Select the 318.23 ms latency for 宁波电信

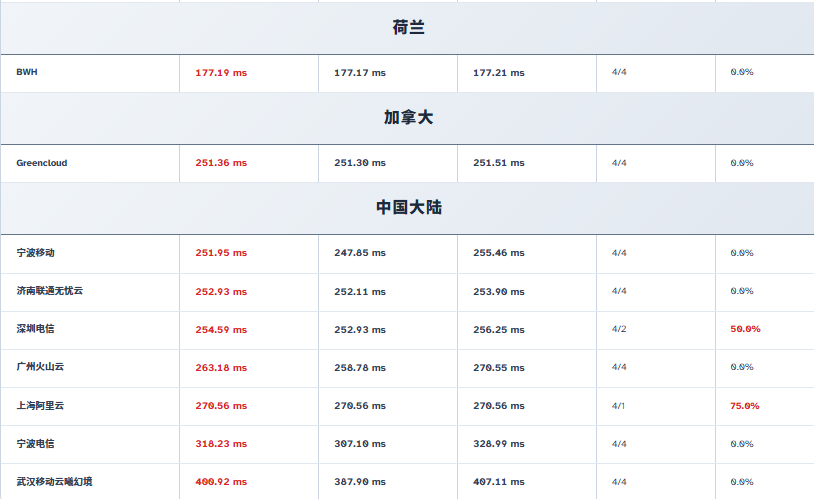(x=221, y=444)
